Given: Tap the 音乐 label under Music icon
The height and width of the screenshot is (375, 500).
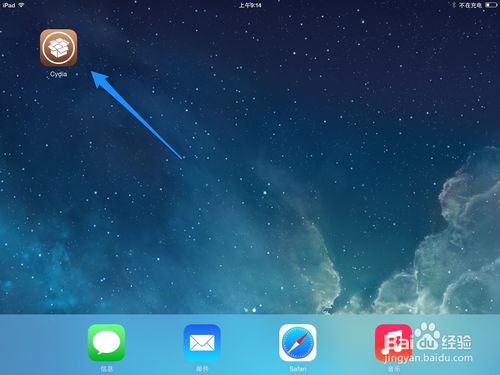Looking at the screenshot, I should tap(394, 369).
